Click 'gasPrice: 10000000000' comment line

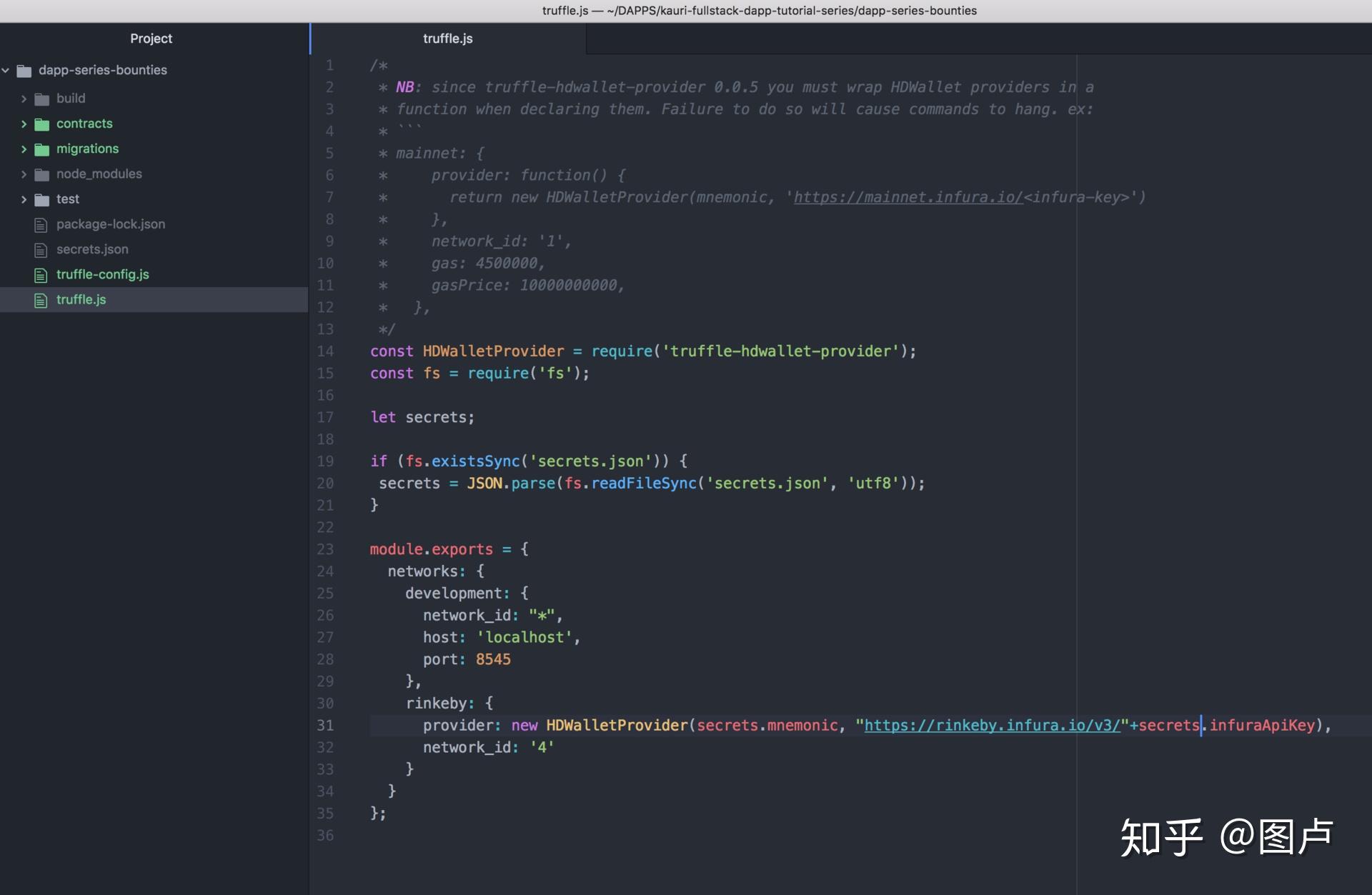pyautogui.click(x=528, y=286)
